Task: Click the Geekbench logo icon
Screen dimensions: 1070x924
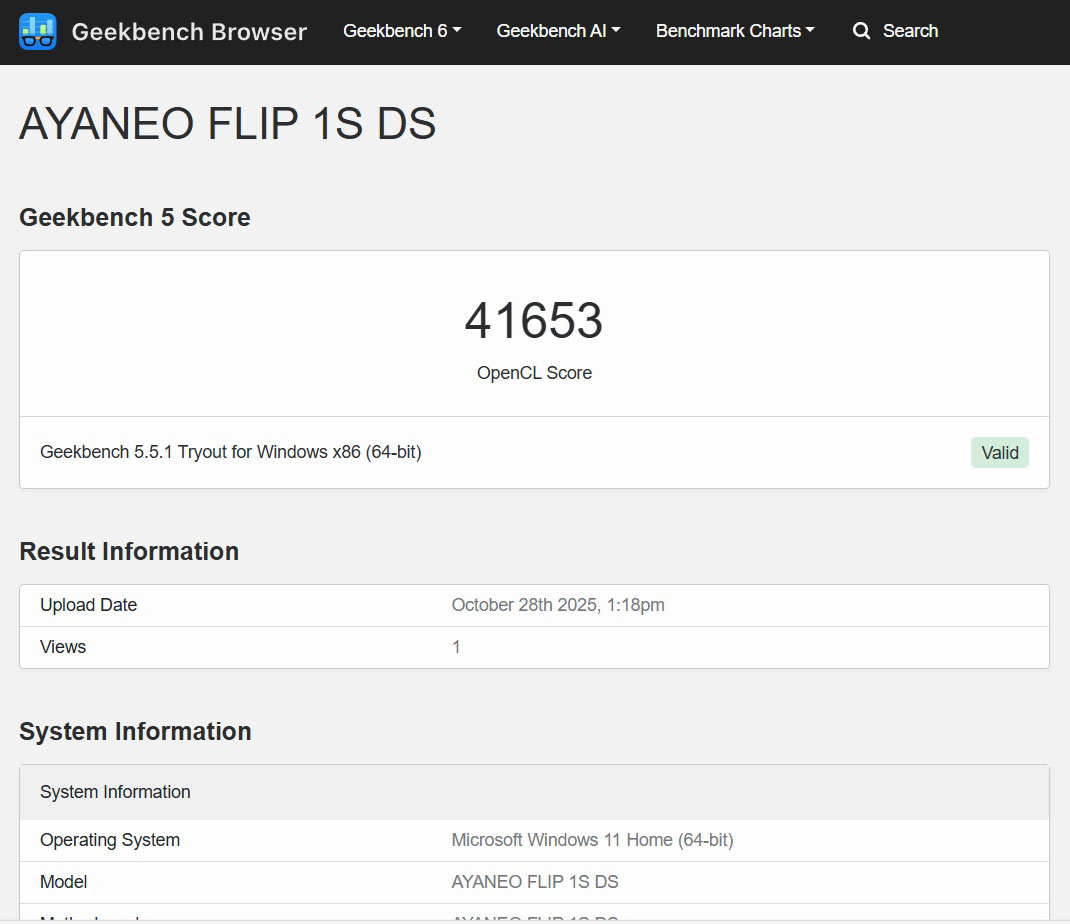Action: tap(38, 32)
